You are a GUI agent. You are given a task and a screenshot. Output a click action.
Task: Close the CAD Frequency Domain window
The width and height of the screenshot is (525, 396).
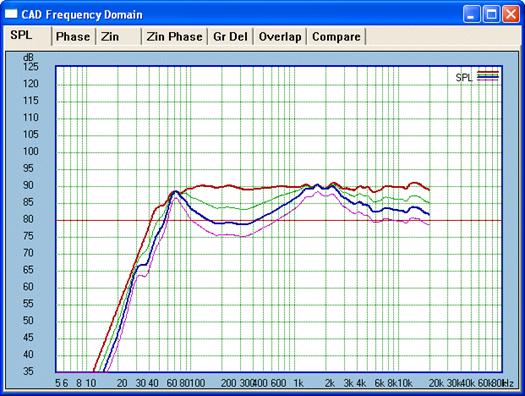[x=511, y=14]
